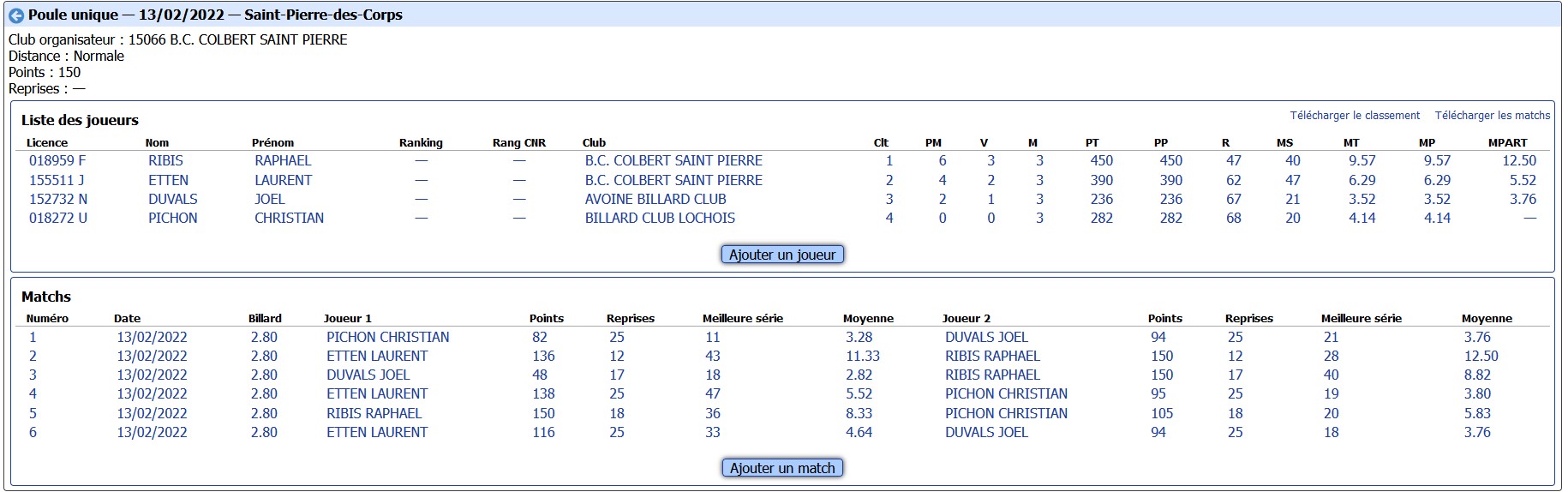This screenshot has height=492, width=1568.
Task: Open the Télécharger le classement link
Action: tap(1355, 115)
